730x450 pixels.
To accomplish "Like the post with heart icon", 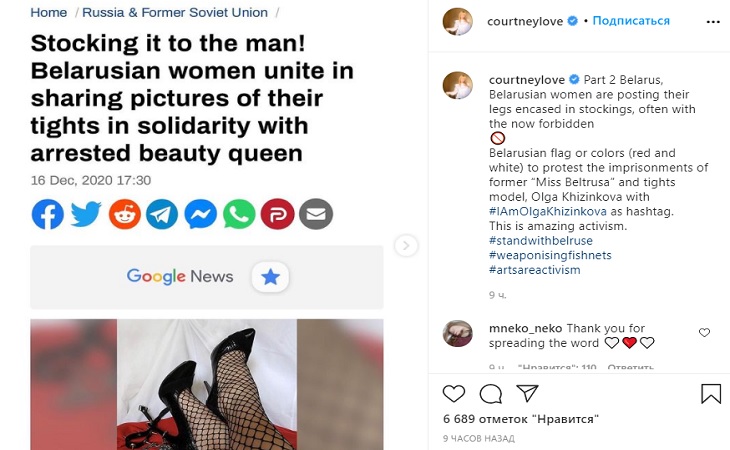I will pos(454,393).
